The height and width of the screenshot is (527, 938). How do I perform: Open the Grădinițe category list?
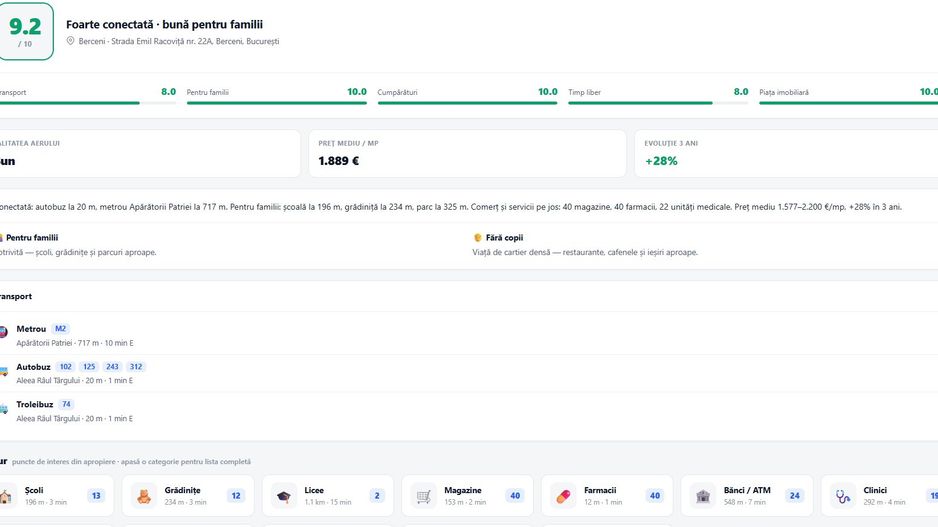click(x=188, y=495)
